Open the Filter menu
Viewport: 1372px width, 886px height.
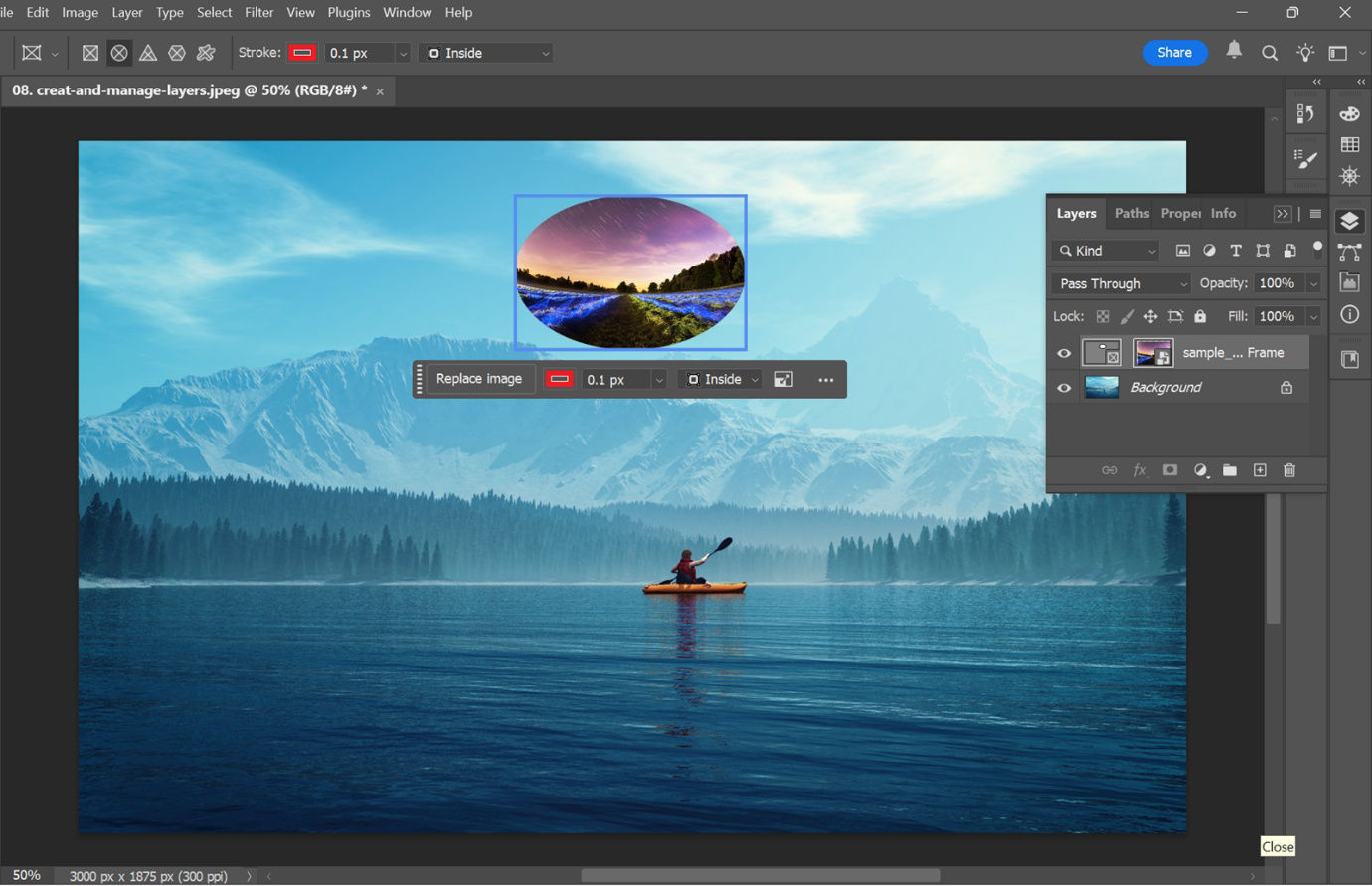tap(258, 12)
